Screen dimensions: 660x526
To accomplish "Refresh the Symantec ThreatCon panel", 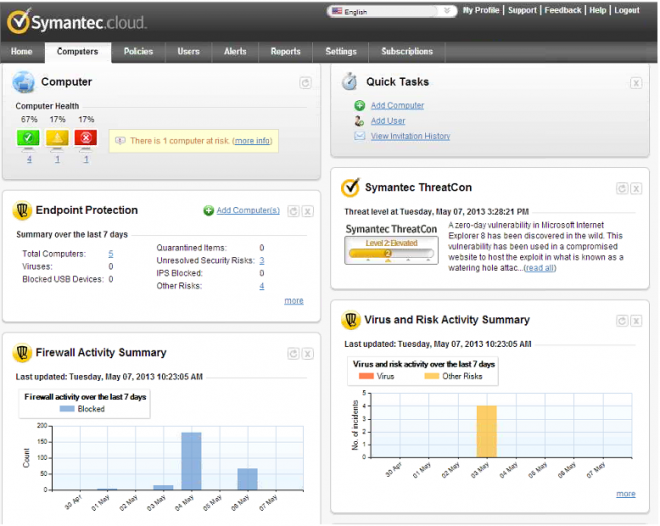I will 622,189.
